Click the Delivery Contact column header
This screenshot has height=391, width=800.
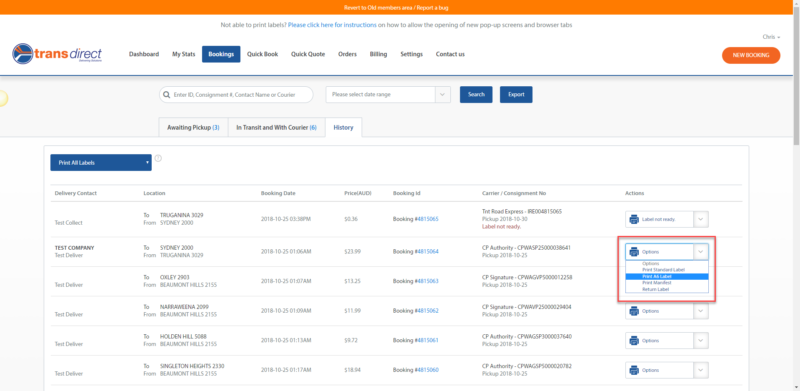pos(76,193)
